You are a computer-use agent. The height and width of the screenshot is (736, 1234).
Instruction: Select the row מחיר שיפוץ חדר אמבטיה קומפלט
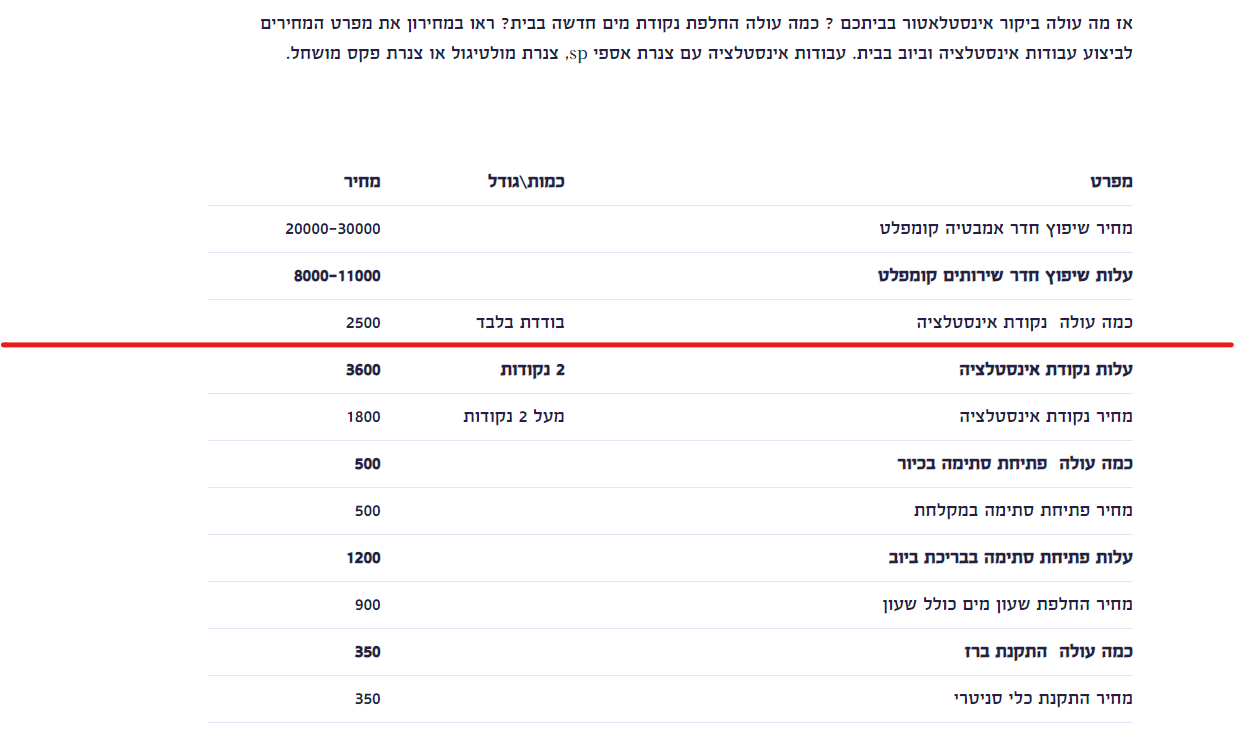[1006, 229]
